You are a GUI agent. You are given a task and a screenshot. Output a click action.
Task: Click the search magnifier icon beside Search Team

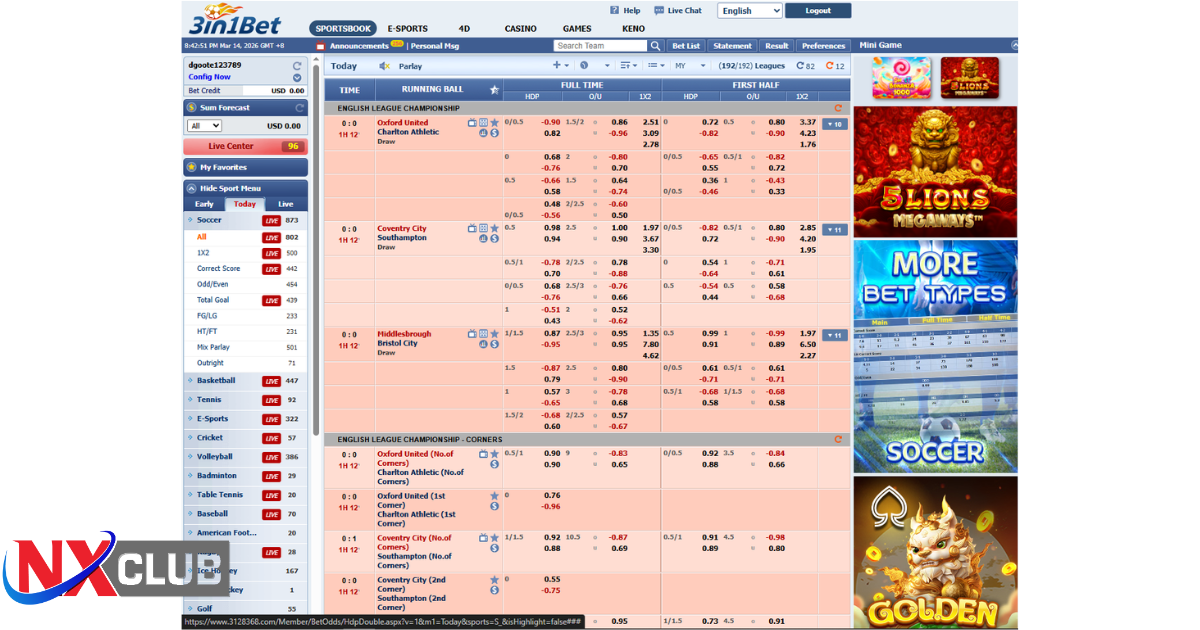[x=656, y=46]
